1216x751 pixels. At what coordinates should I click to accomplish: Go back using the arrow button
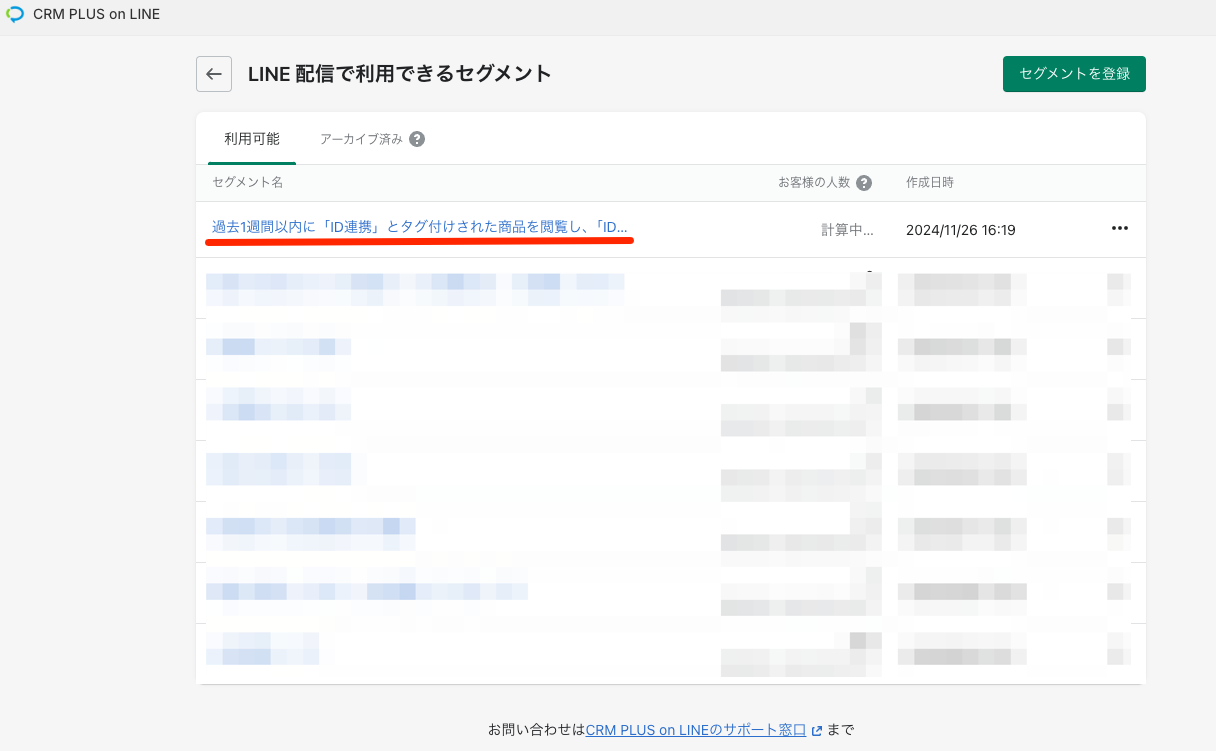[x=214, y=74]
